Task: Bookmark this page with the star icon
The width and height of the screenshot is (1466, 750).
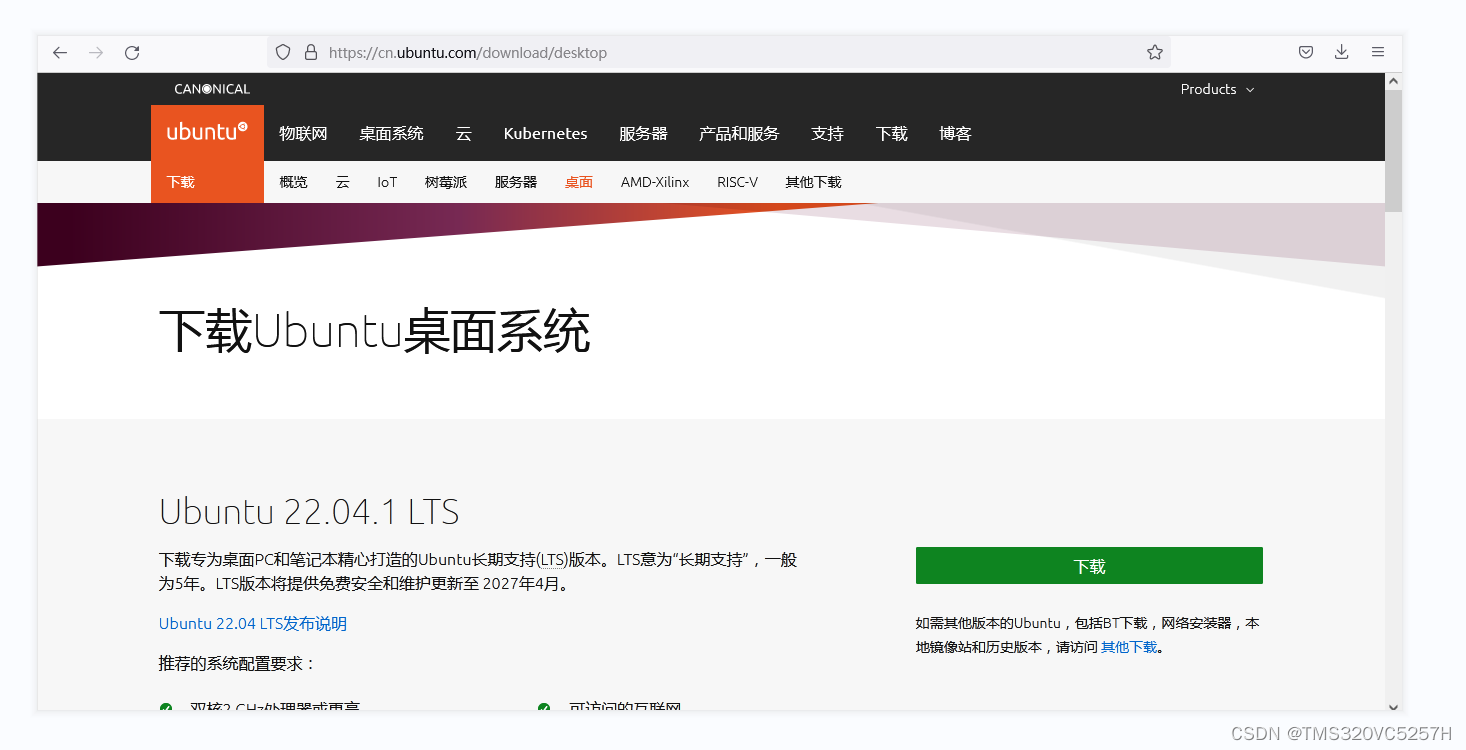Action: (1155, 52)
